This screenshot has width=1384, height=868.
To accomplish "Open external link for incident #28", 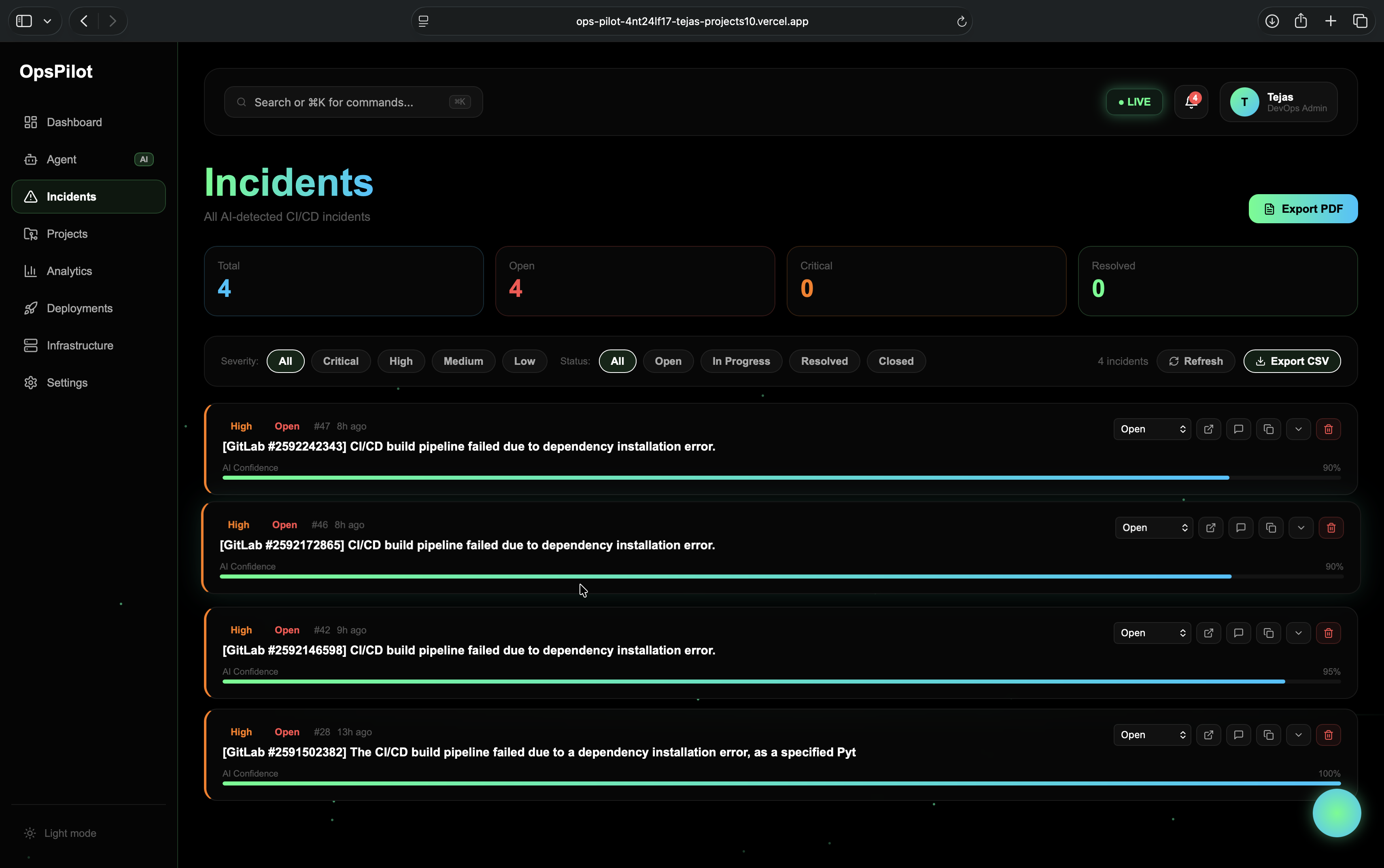I will tap(1208, 735).
